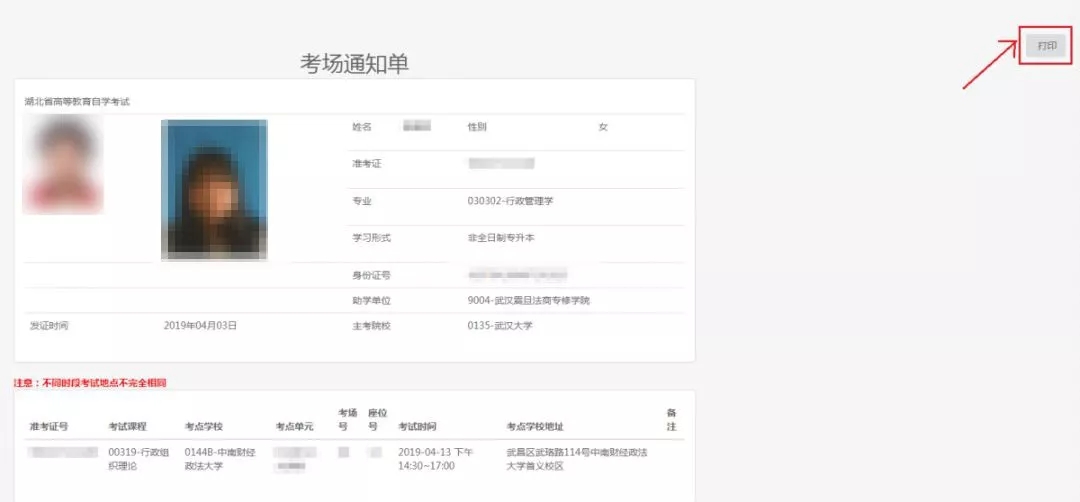Select the value 非全日制专升本

point(501,238)
